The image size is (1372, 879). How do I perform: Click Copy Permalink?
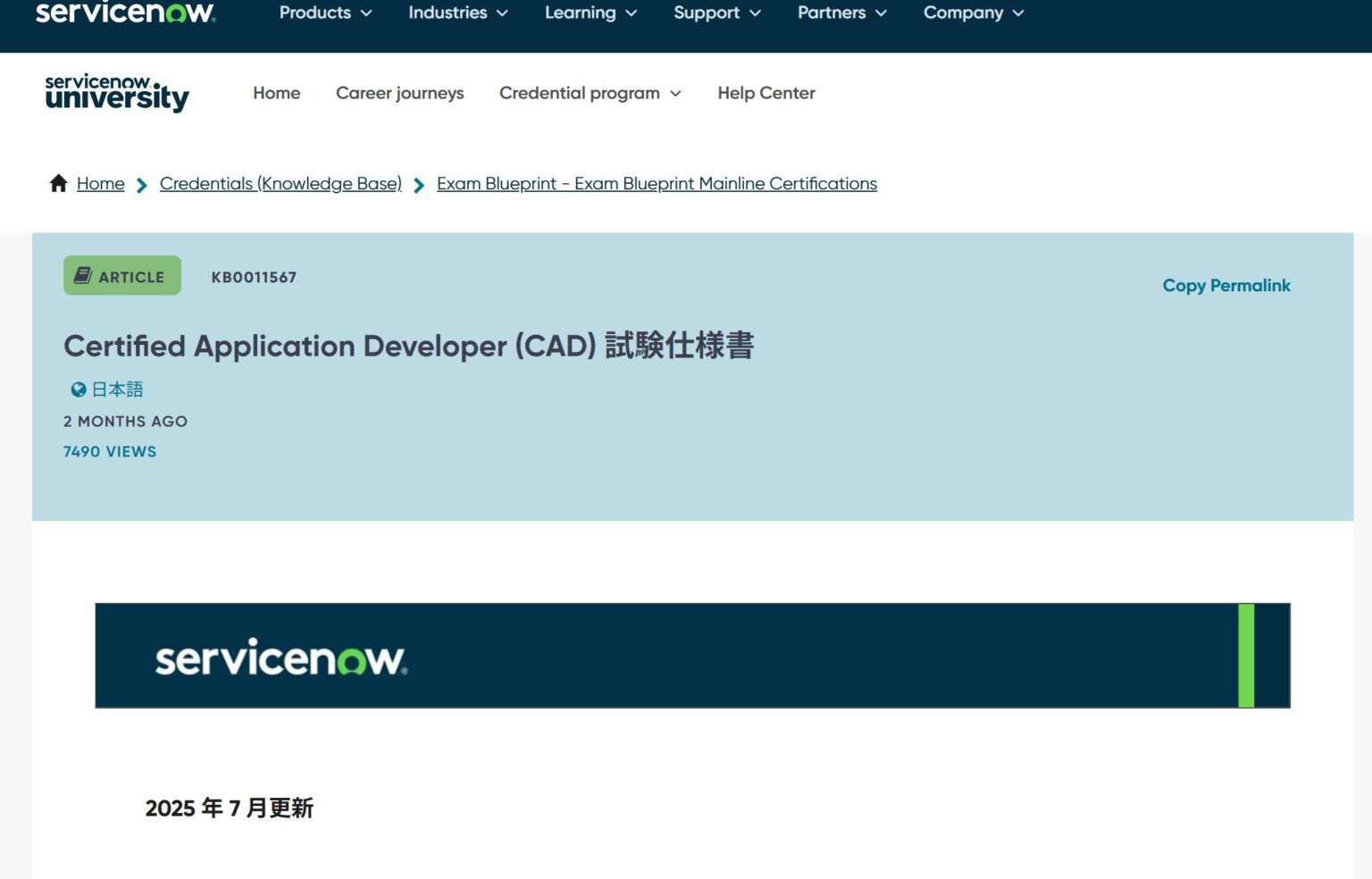click(1226, 285)
